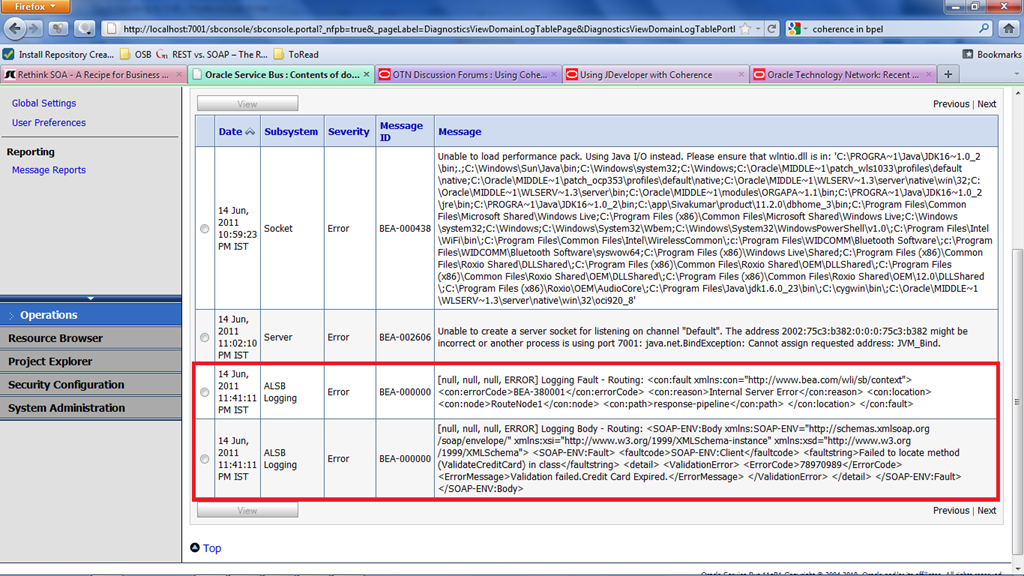This screenshot has width=1024, height=576.
Task: Select the BEA-000438 Socket error radio button
Action: coord(205,229)
